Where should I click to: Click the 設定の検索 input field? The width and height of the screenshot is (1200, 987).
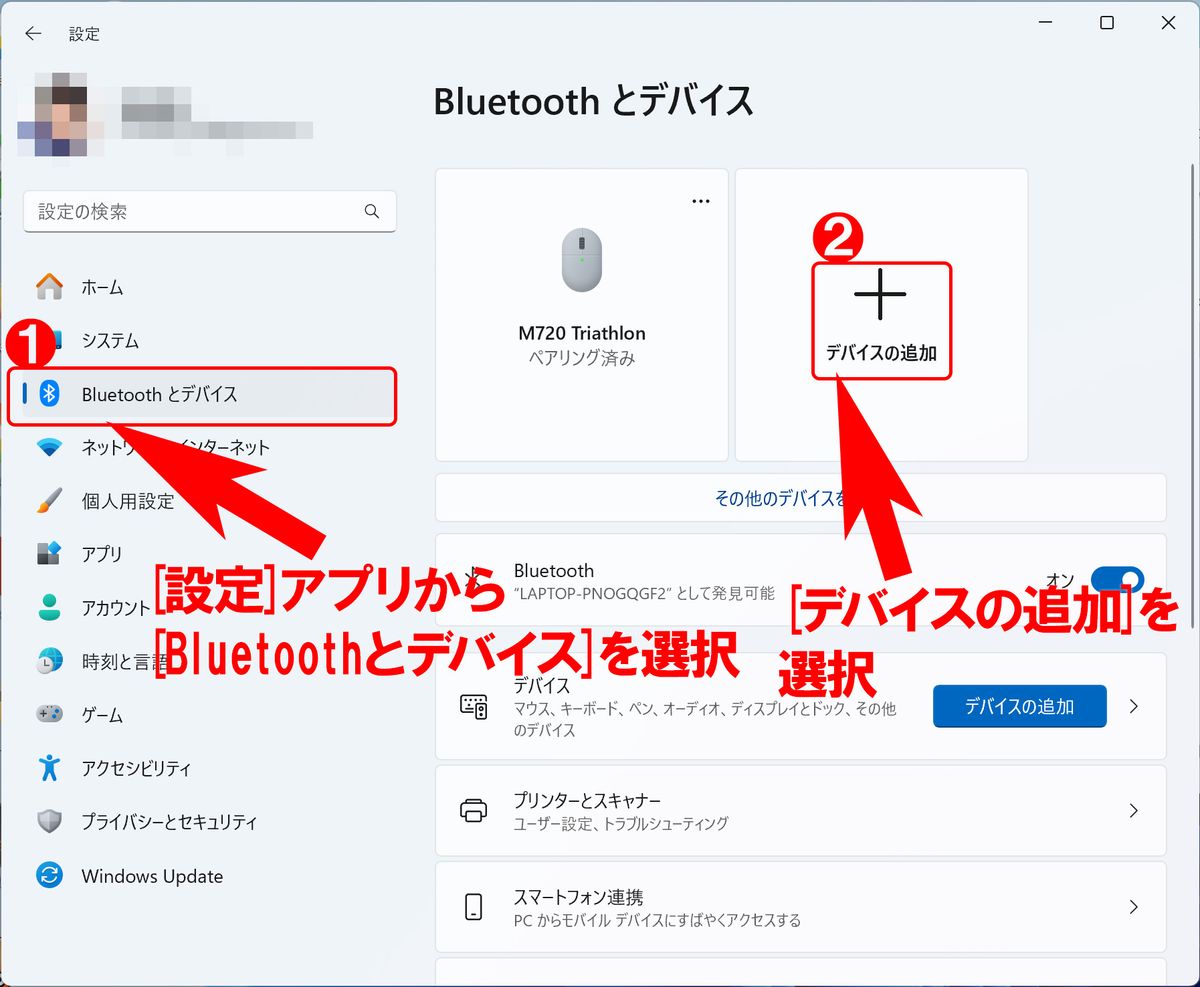coord(195,212)
